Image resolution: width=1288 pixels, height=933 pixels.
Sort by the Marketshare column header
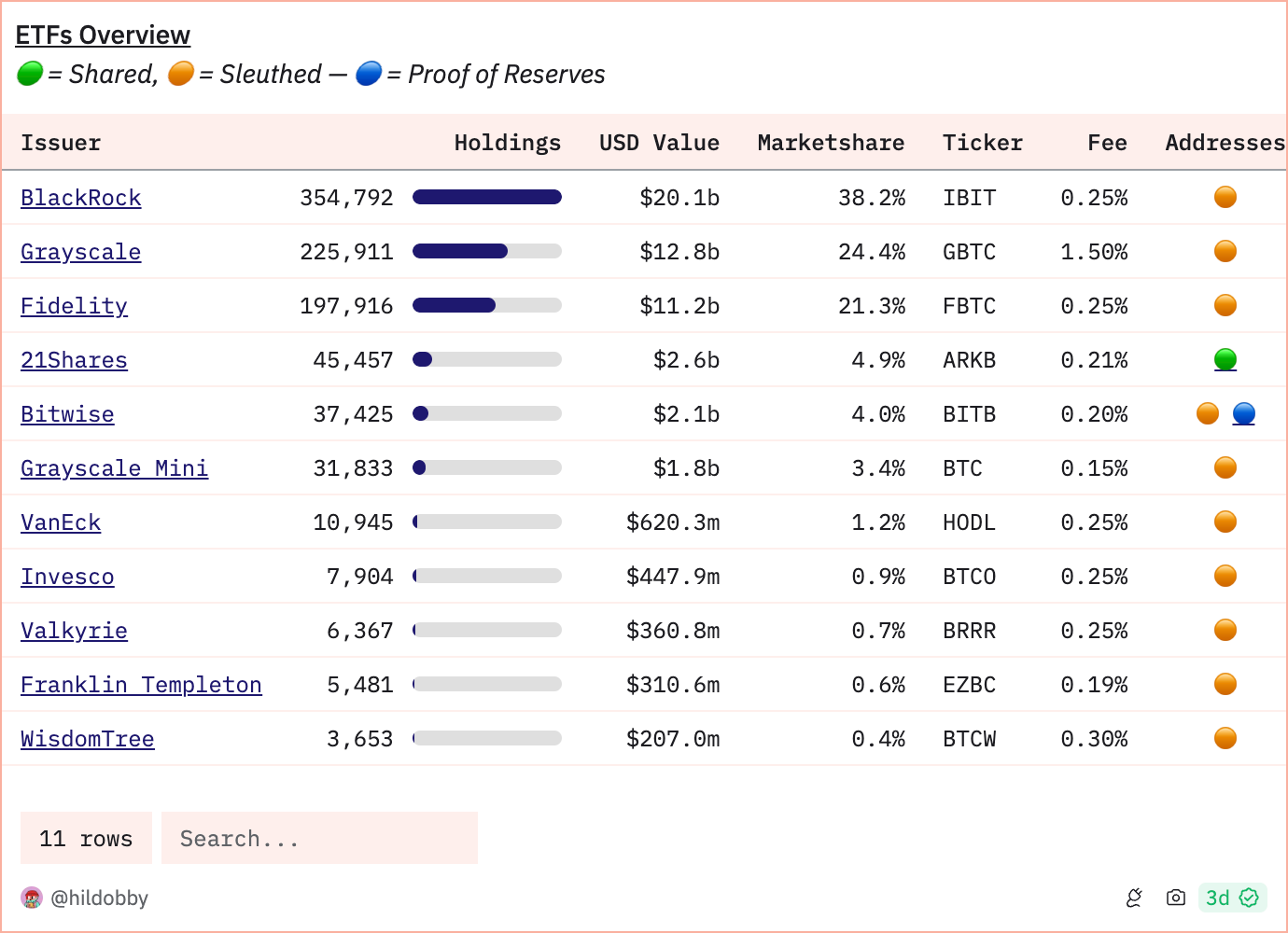pyautogui.click(x=831, y=143)
